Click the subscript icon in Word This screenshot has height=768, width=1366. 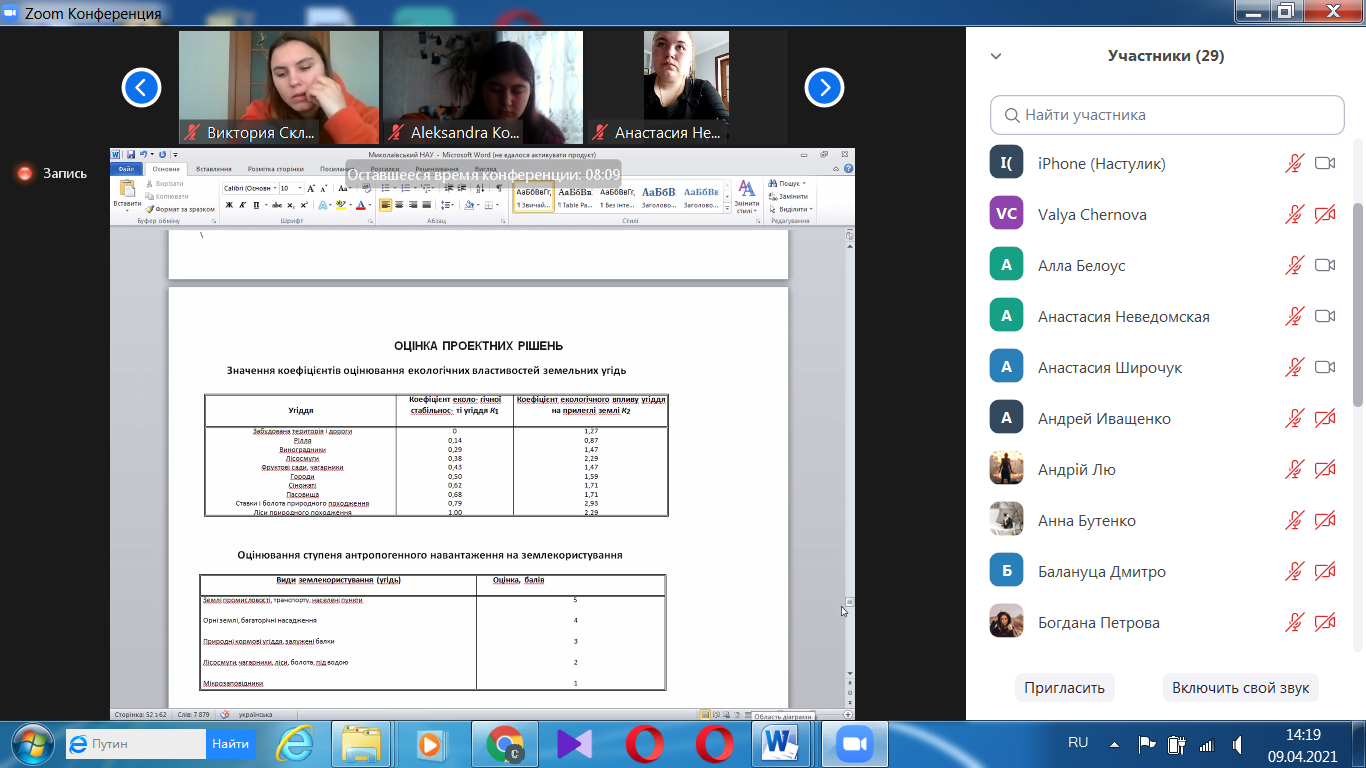291,205
